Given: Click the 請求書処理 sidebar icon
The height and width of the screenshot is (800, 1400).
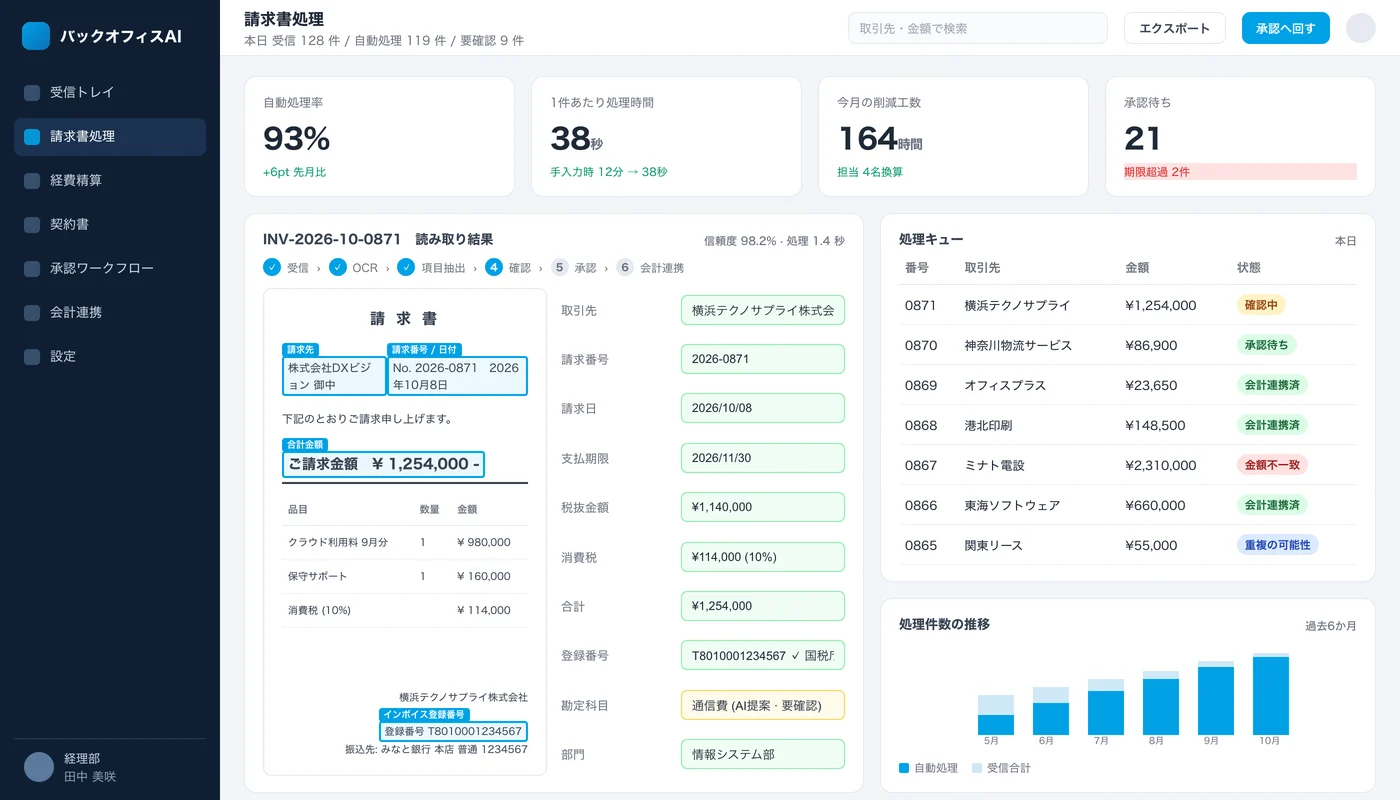Looking at the screenshot, I should click(32, 137).
